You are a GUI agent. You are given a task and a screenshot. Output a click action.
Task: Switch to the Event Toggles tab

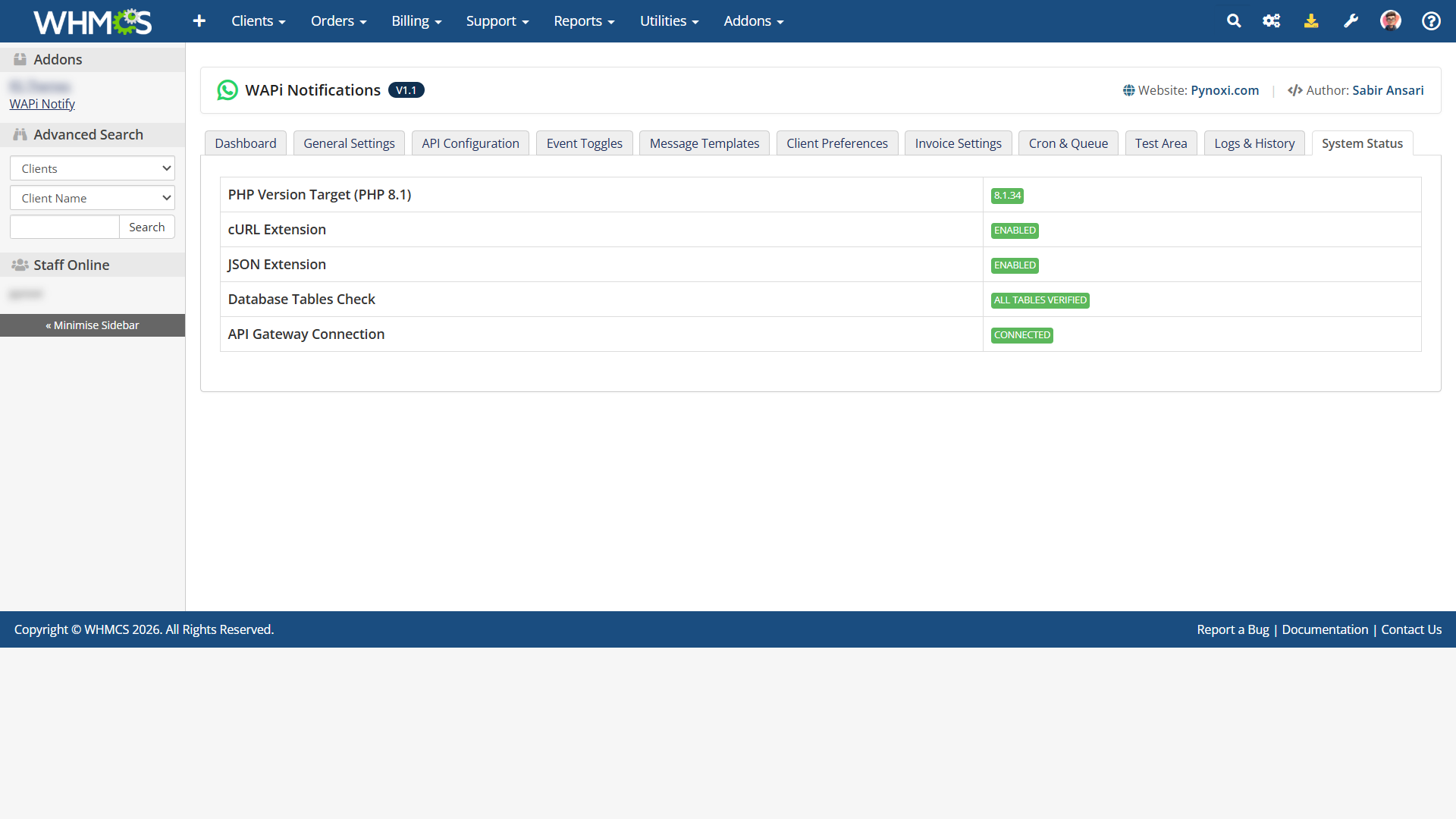click(584, 143)
